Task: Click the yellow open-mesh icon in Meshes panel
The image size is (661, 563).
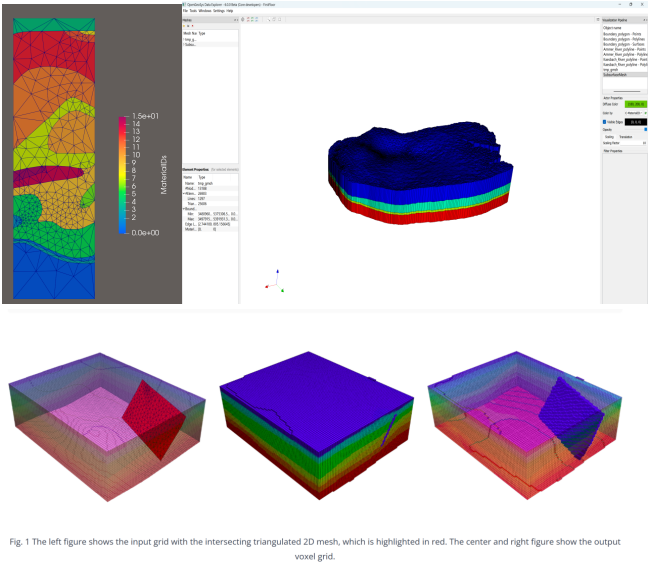Action: (184, 26)
